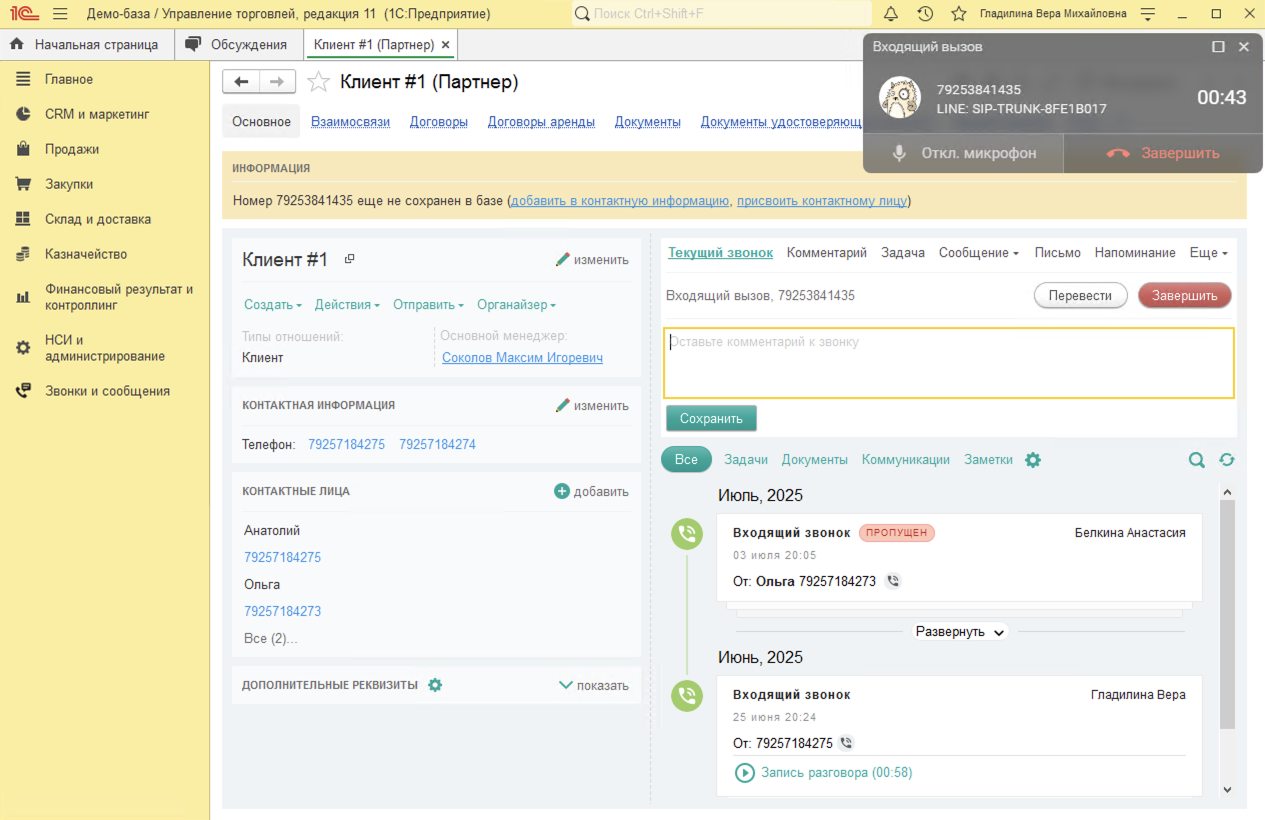The image size is (1265, 820).
Task: Click the green Сохранить button
Action: [x=711, y=418]
